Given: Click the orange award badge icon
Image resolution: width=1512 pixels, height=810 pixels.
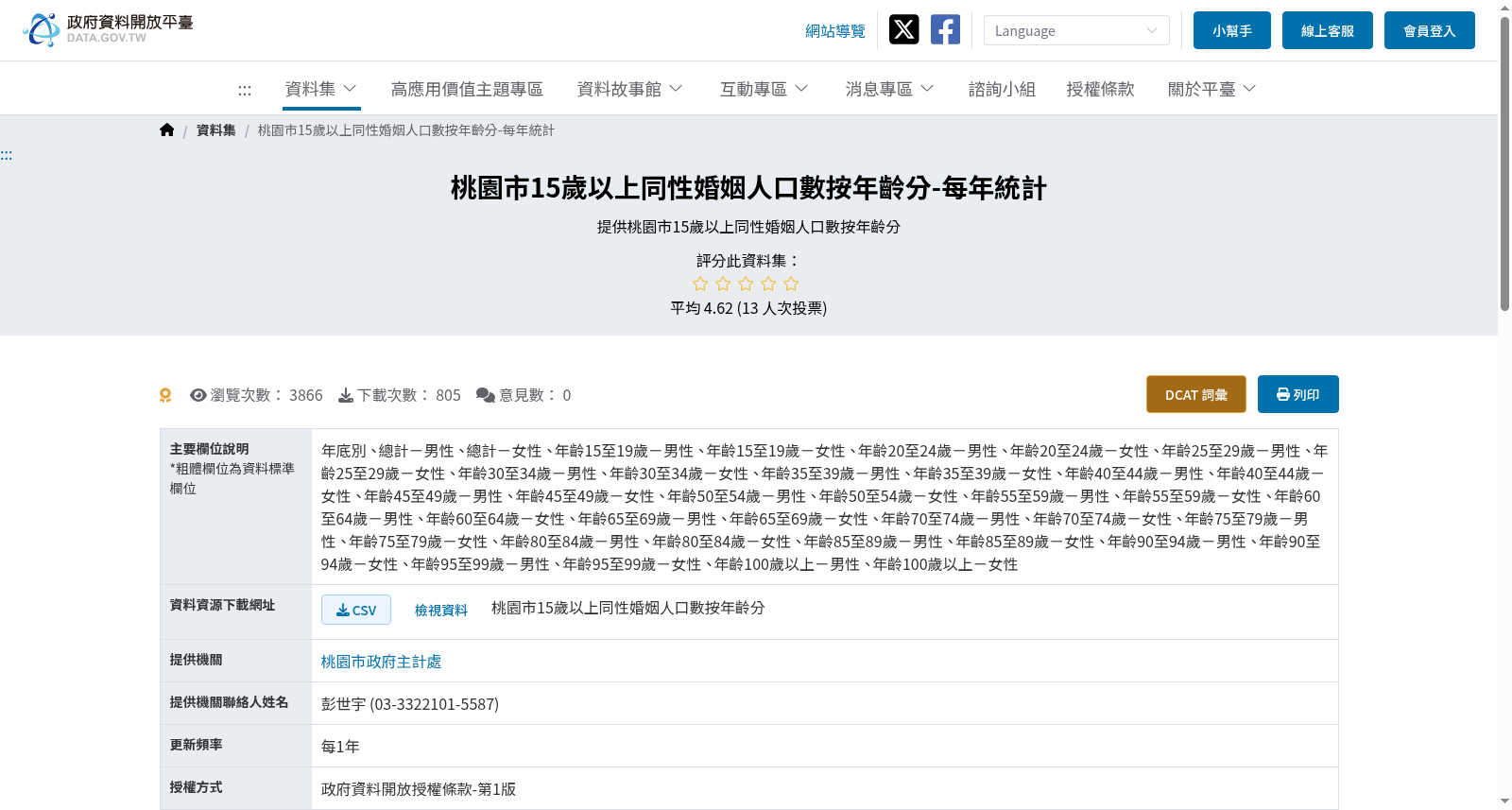Looking at the screenshot, I should (x=165, y=395).
